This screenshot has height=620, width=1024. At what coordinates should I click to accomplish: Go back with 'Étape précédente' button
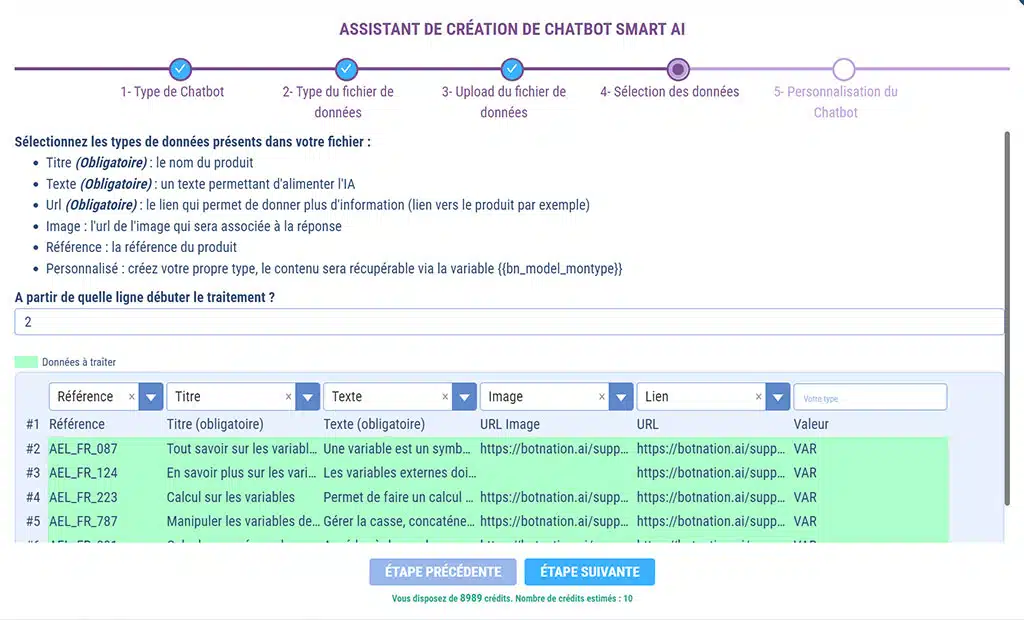tap(443, 572)
